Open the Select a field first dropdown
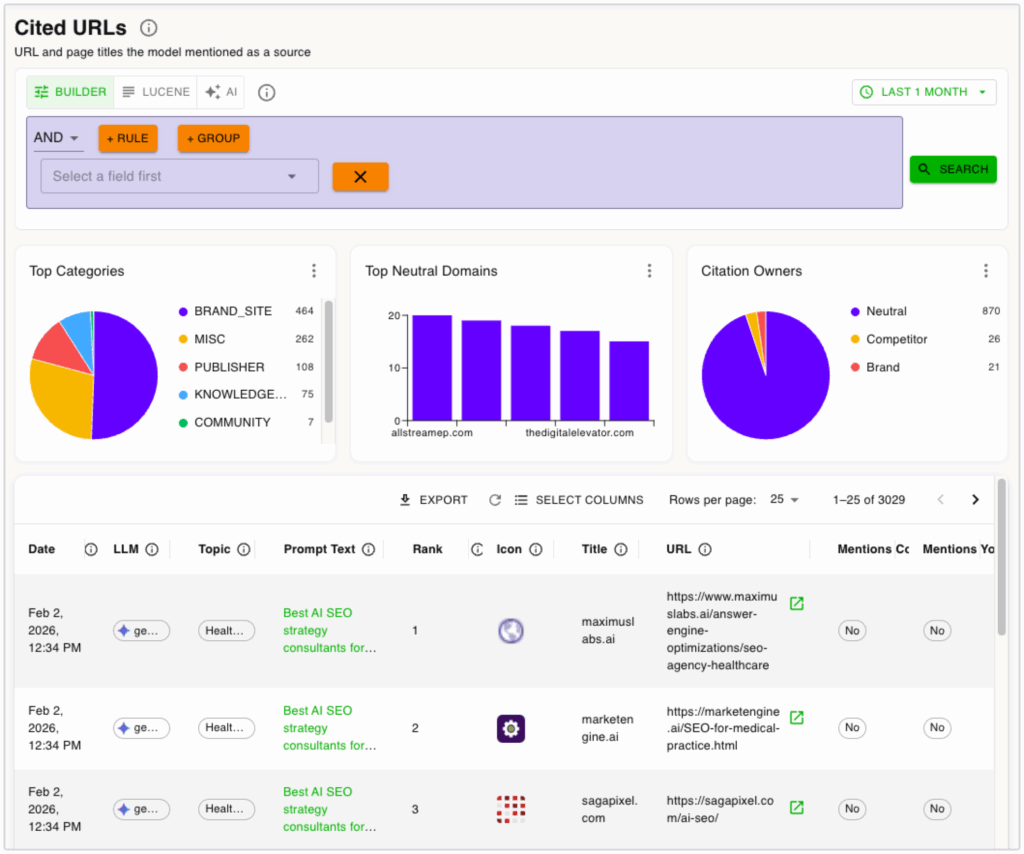This screenshot has width=1024, height=854. click(179, 176)
